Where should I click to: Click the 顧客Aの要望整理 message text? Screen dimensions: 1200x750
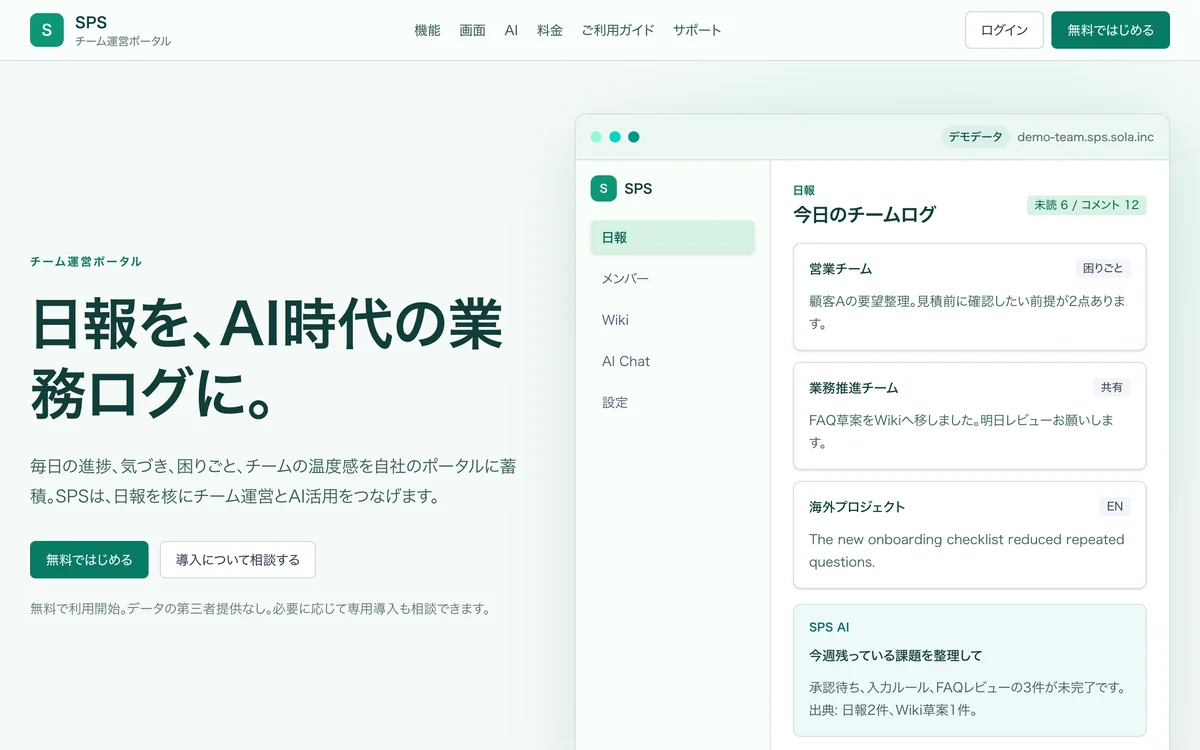[967, 312]
